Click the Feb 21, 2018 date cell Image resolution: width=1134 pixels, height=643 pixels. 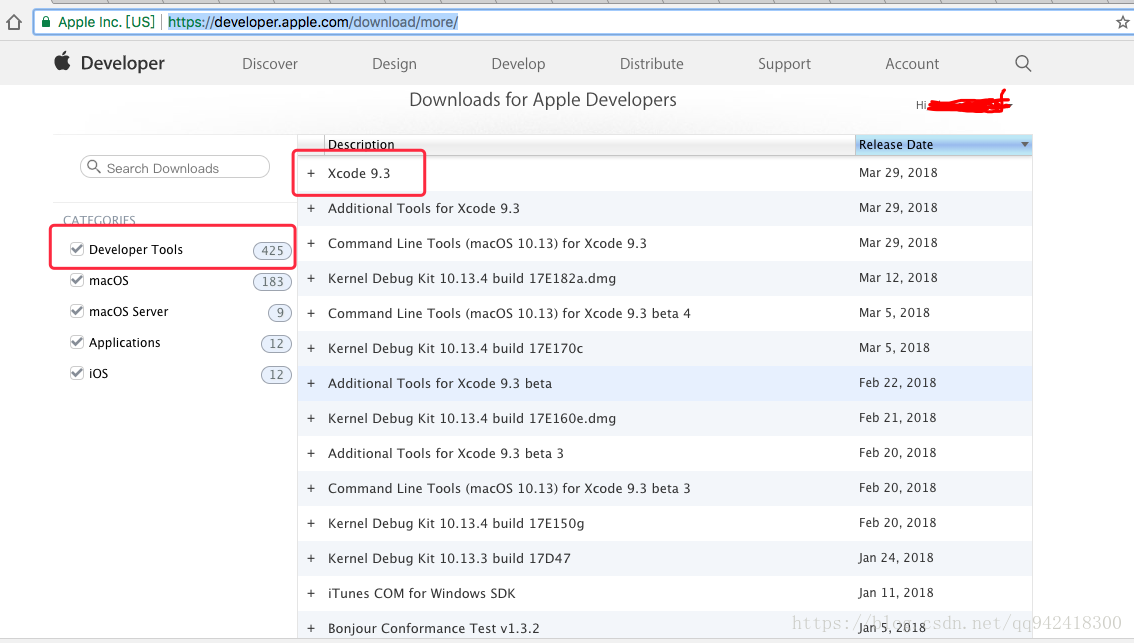tap(898, 418)
